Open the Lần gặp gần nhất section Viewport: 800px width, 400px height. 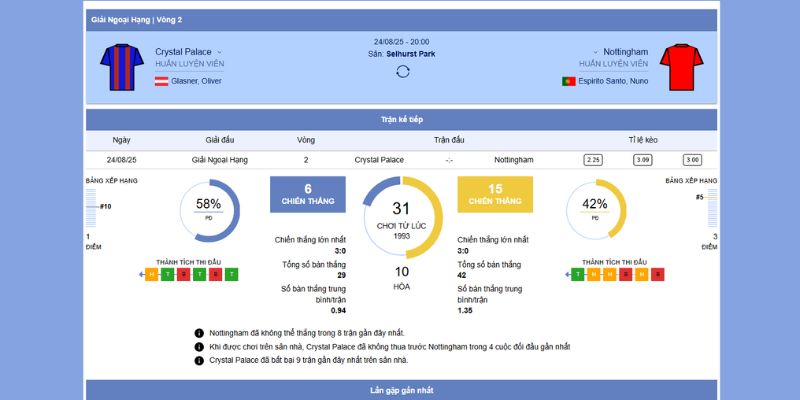[x=402, y=388]
